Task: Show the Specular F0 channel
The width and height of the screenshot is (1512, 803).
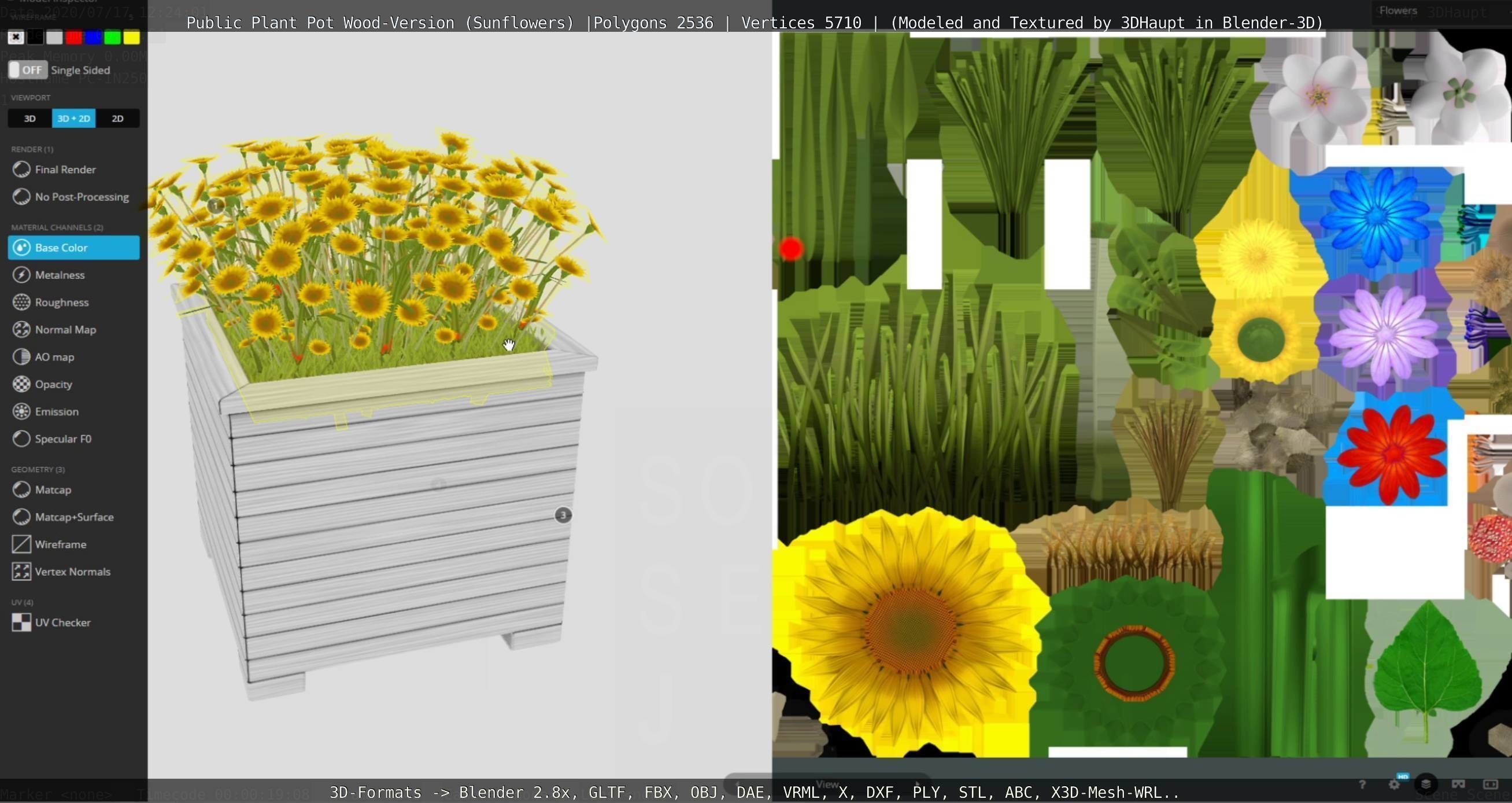Action: (x=74, y=439)
